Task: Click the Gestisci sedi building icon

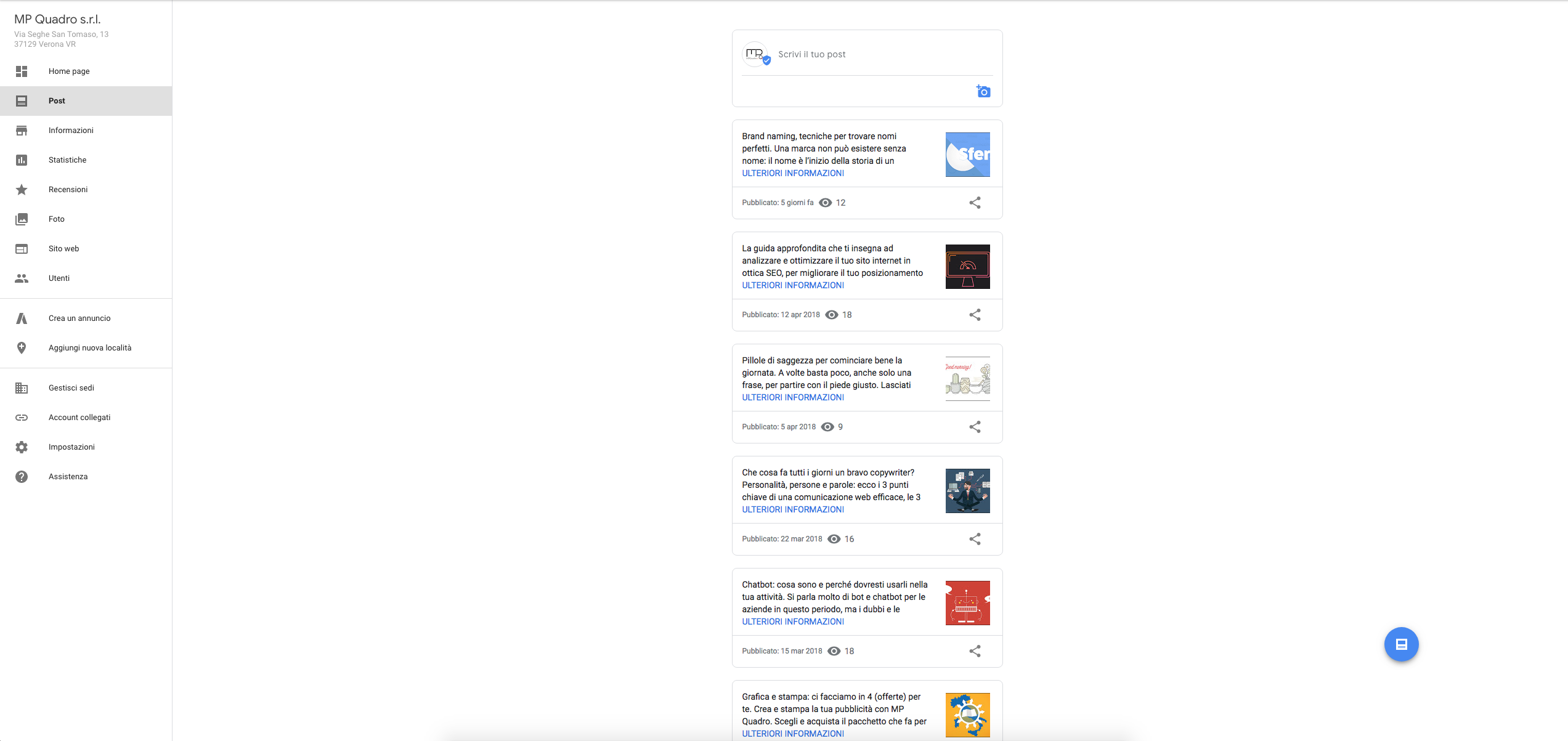Action: (22, 388)
